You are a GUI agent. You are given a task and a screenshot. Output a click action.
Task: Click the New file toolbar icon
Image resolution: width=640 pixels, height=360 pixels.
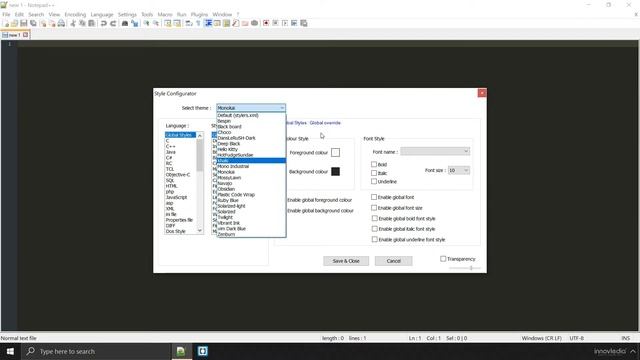(6, 23)
